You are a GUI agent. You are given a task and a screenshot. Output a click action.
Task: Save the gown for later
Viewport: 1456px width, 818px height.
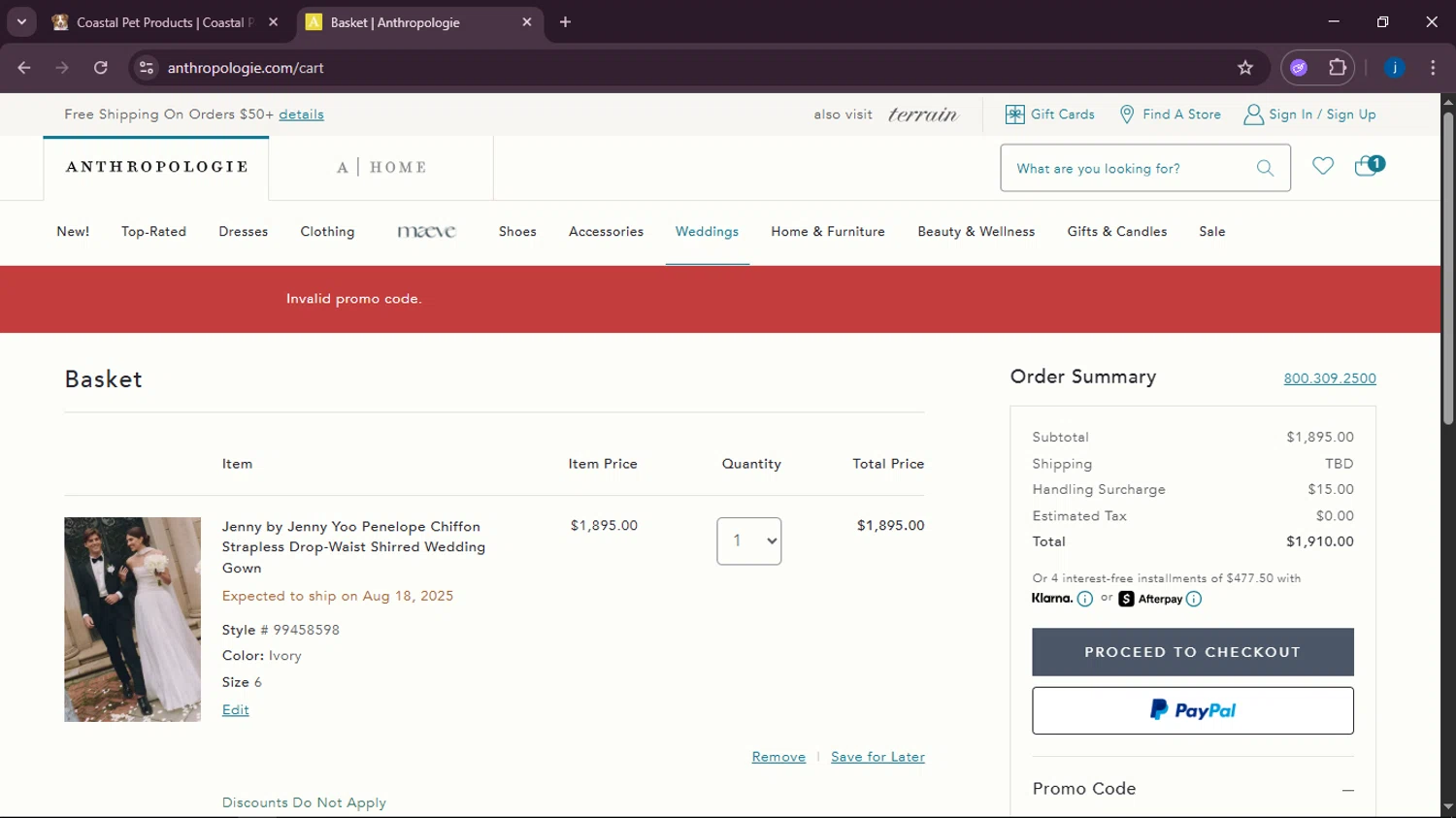click(877, 757)
